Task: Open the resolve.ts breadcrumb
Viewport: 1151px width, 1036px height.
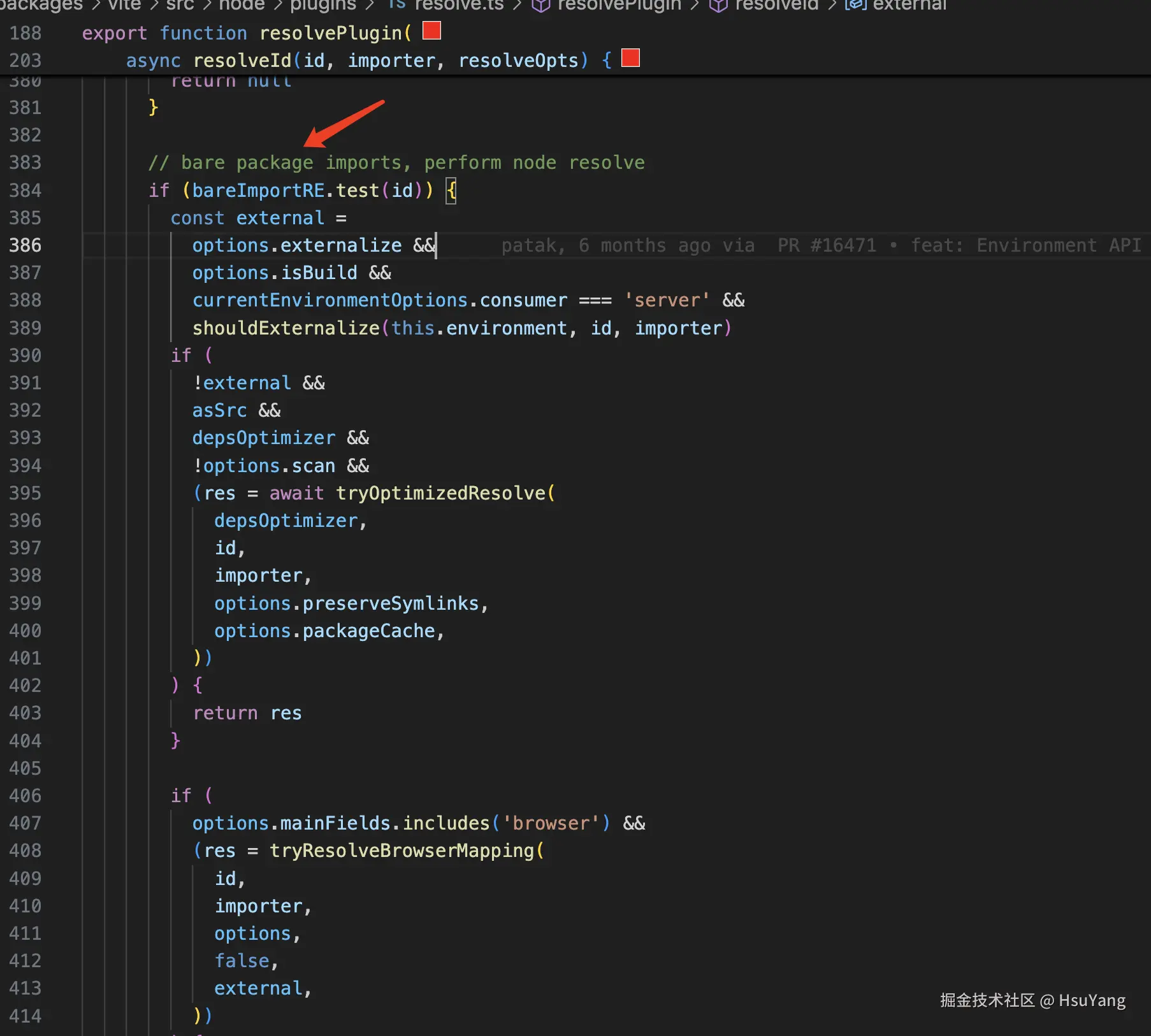Action: tap(459, 5)
